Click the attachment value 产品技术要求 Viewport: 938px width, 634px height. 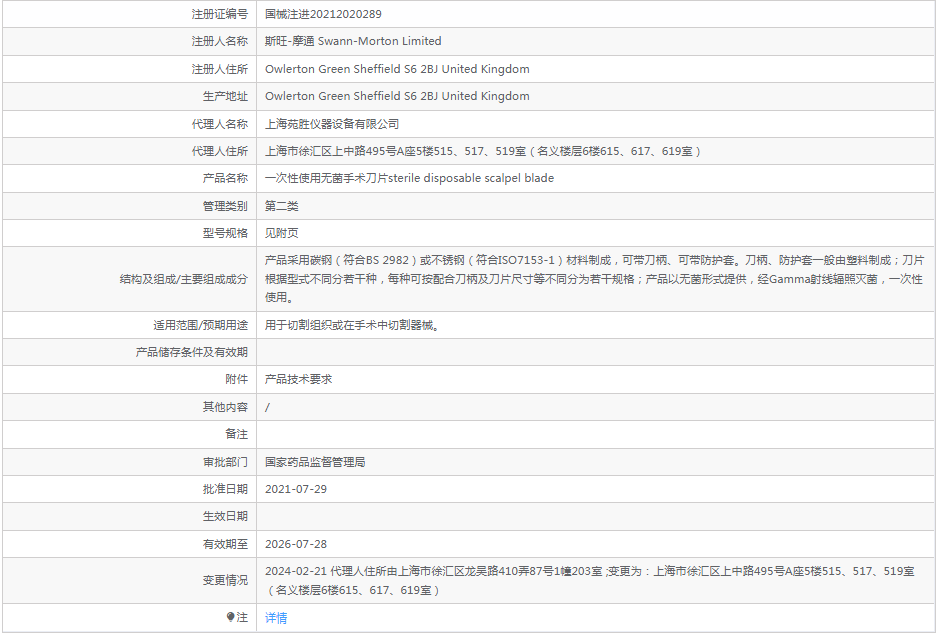click(298, 379)
